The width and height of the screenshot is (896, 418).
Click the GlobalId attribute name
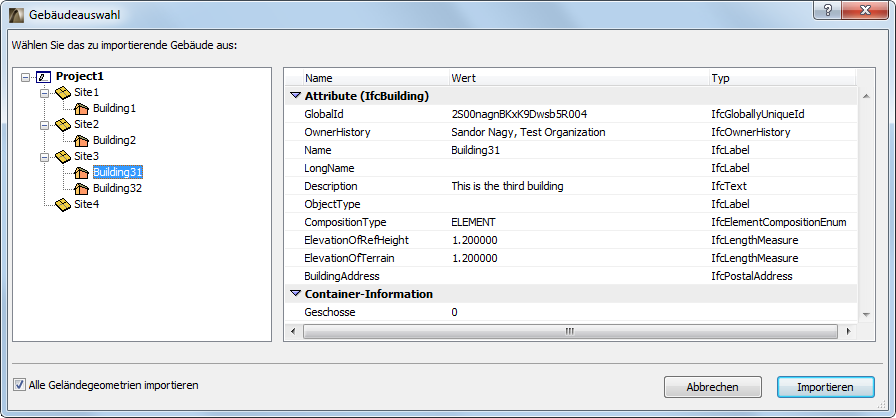pos(324,114)
